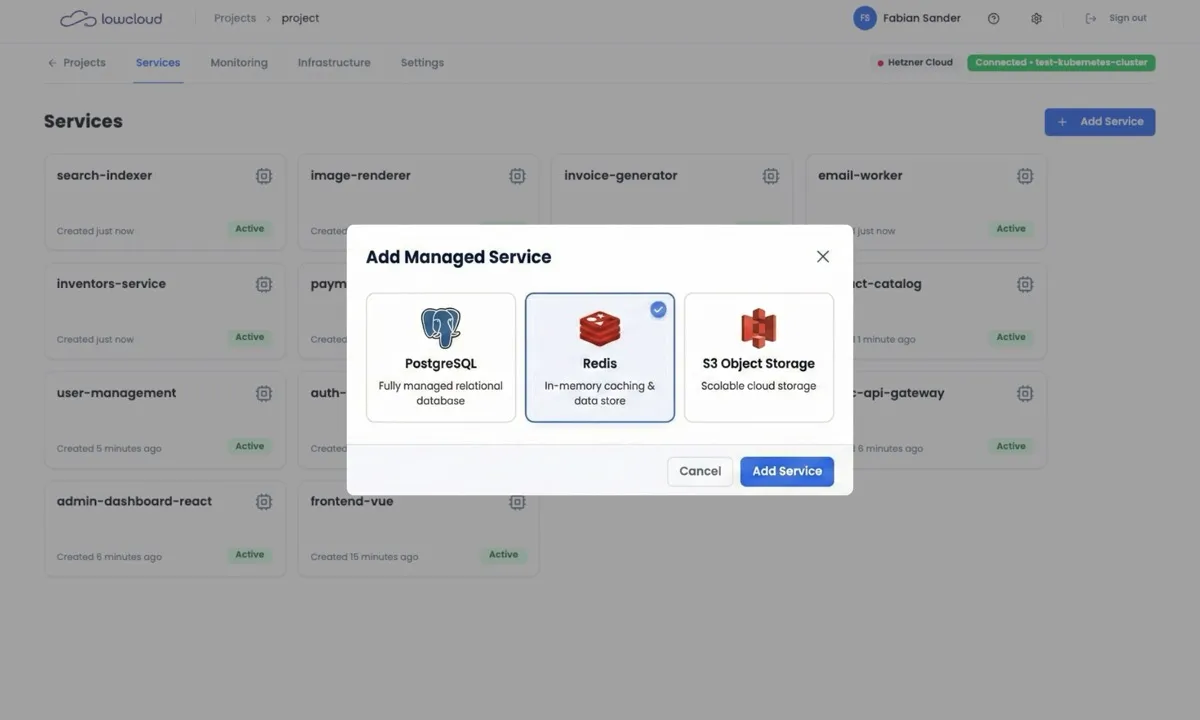Open the help question mark icon

(993, 18)
